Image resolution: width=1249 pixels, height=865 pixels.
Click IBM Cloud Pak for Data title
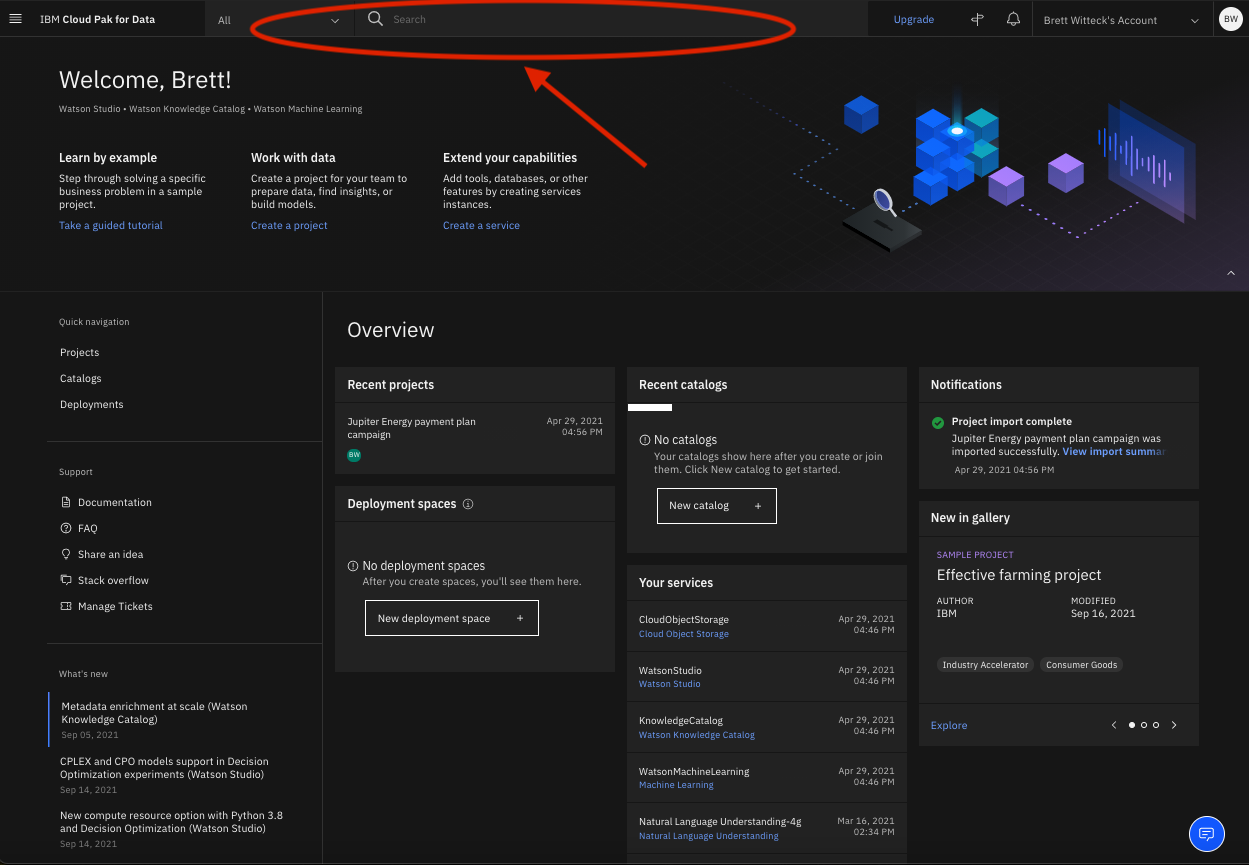pos(97,19)
